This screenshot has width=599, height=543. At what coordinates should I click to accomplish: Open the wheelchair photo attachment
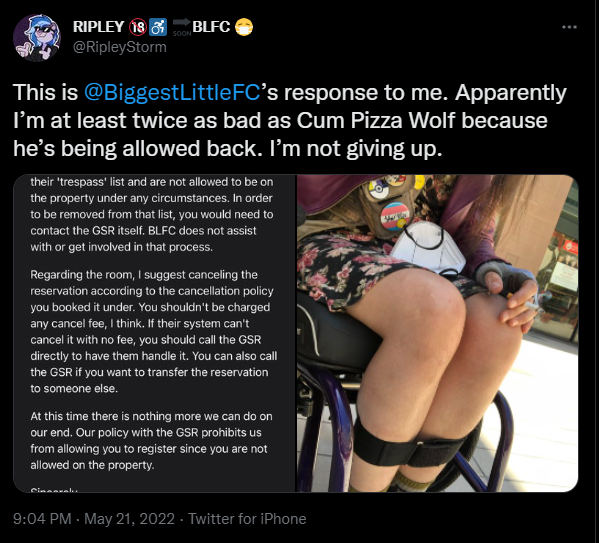[x=437, y=333]
